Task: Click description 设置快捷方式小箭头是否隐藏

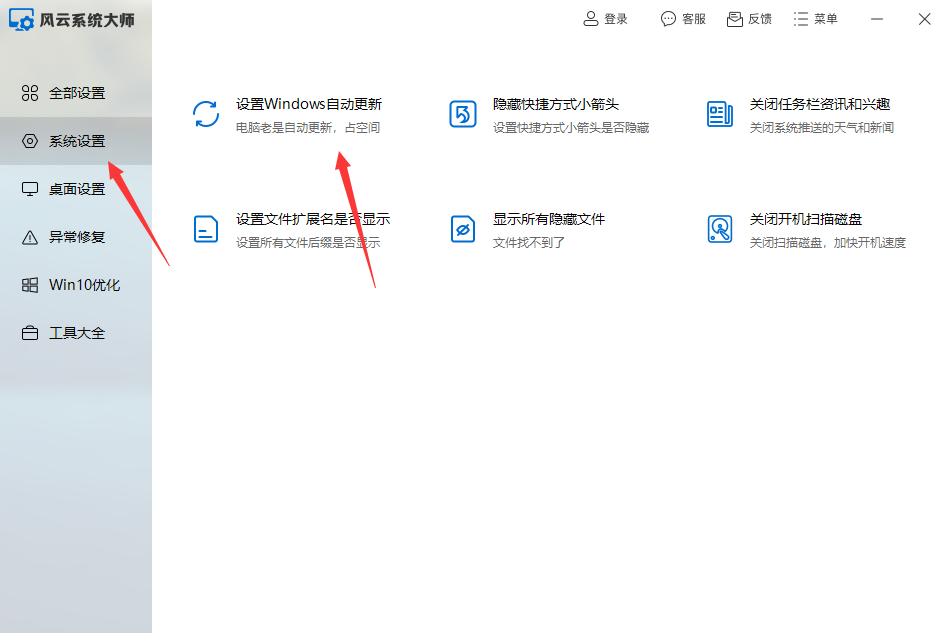Action: (x=571, y=128)
